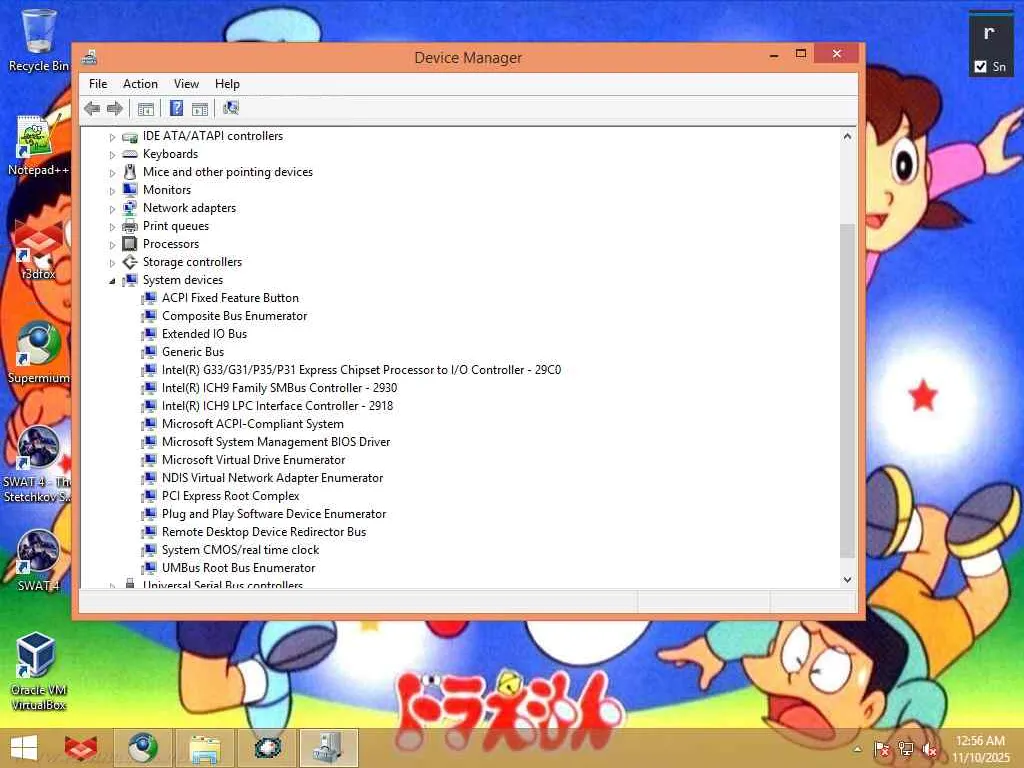The image size is (1024, 768).
Task: Click the Forward arrow toolbar icon
Action: pos(115,108)
